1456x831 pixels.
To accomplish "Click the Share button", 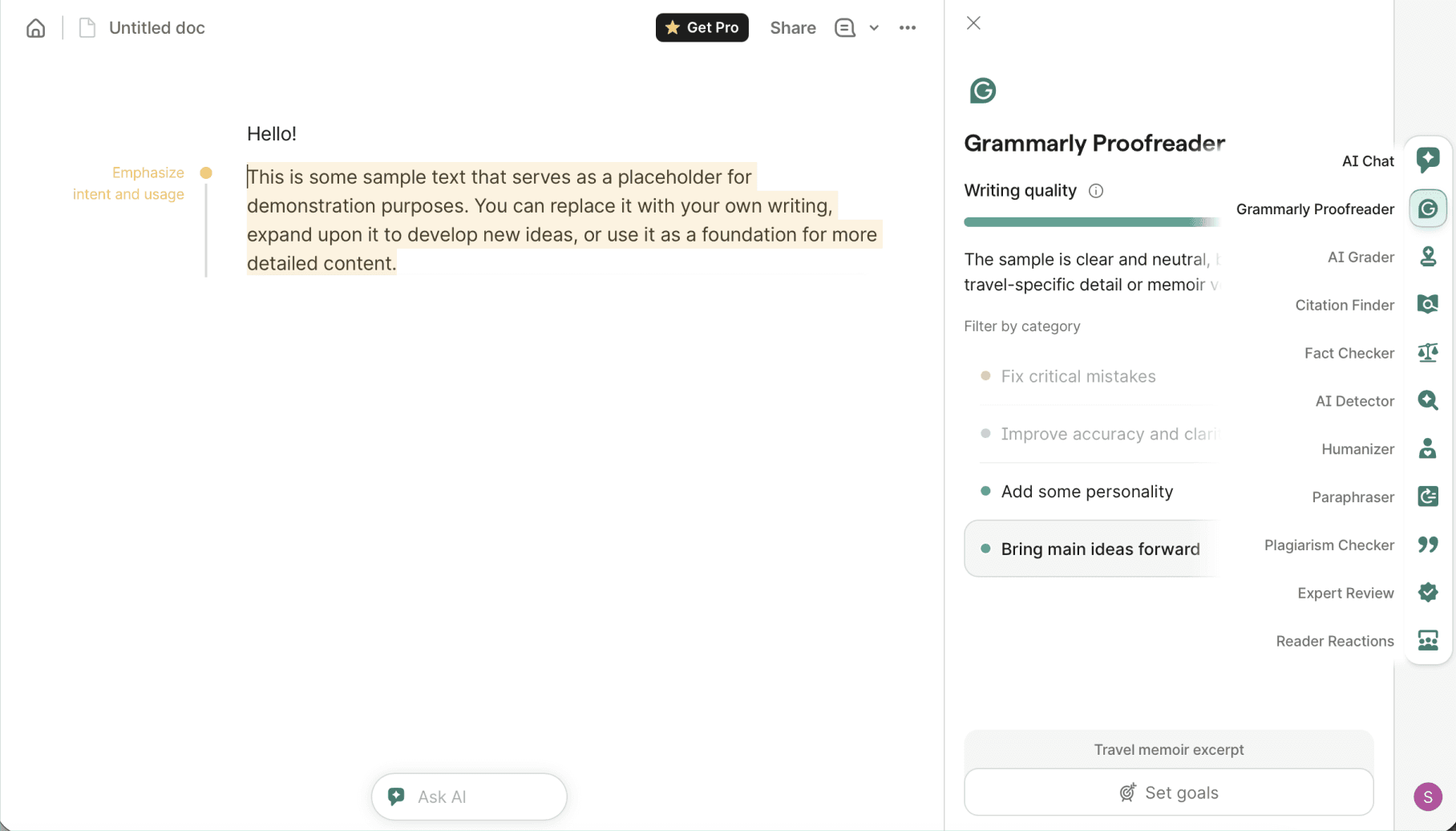I will pyautogui.click(x=793, y=28).
